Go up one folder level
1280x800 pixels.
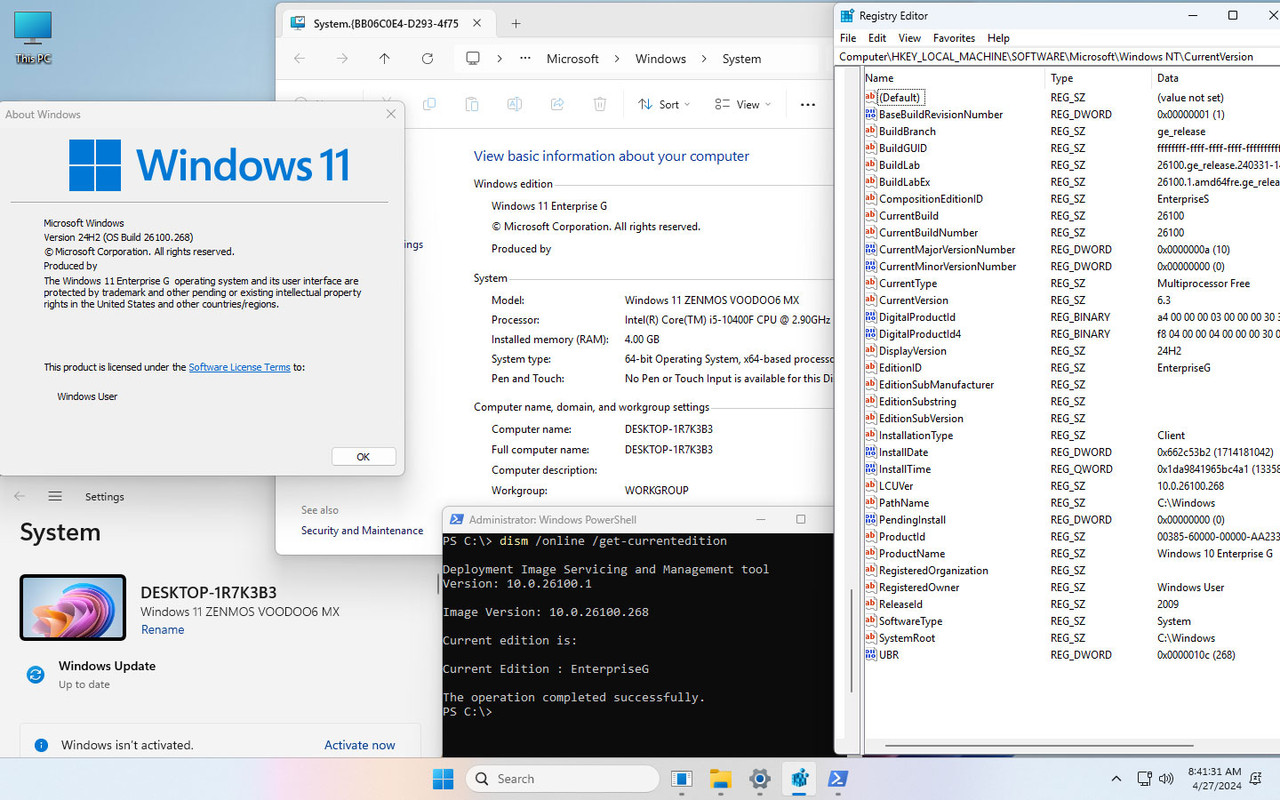click(x=384, y=59)
